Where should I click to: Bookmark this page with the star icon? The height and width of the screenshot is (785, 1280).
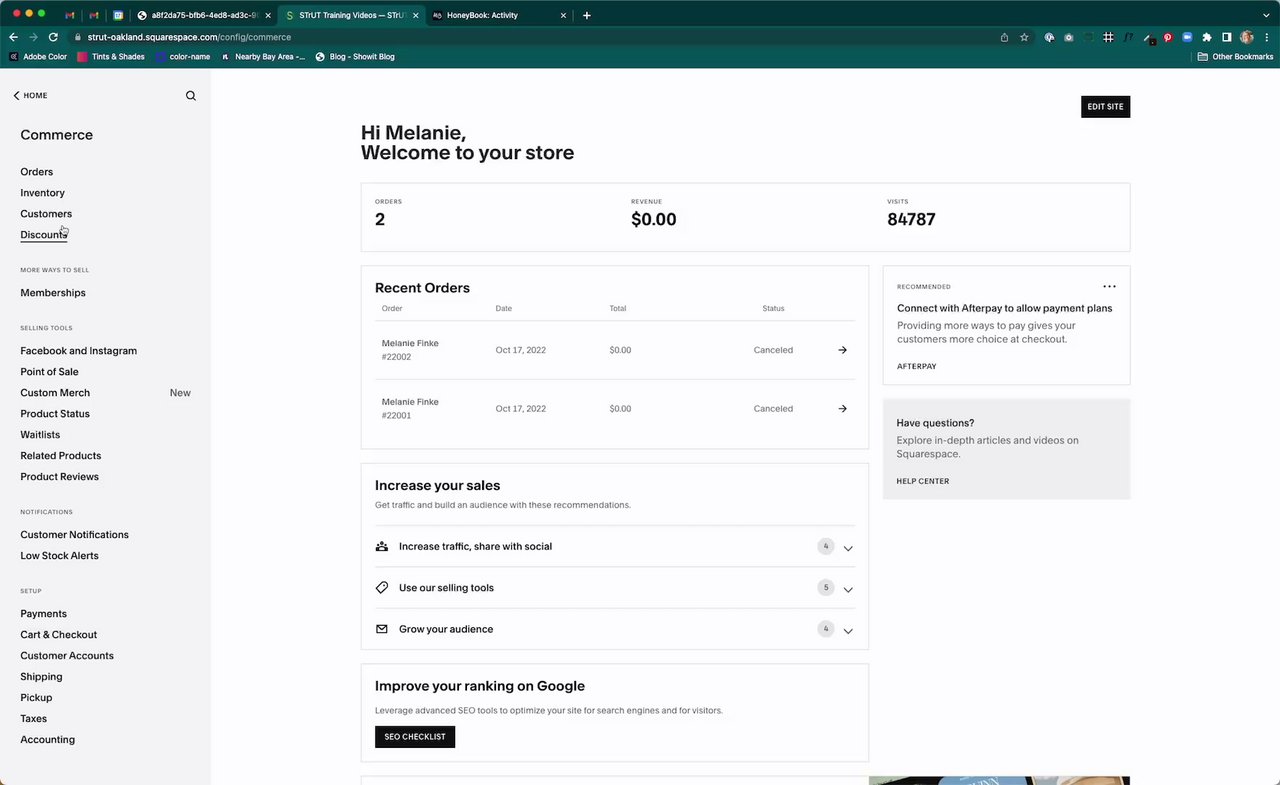pos(1024,37)
